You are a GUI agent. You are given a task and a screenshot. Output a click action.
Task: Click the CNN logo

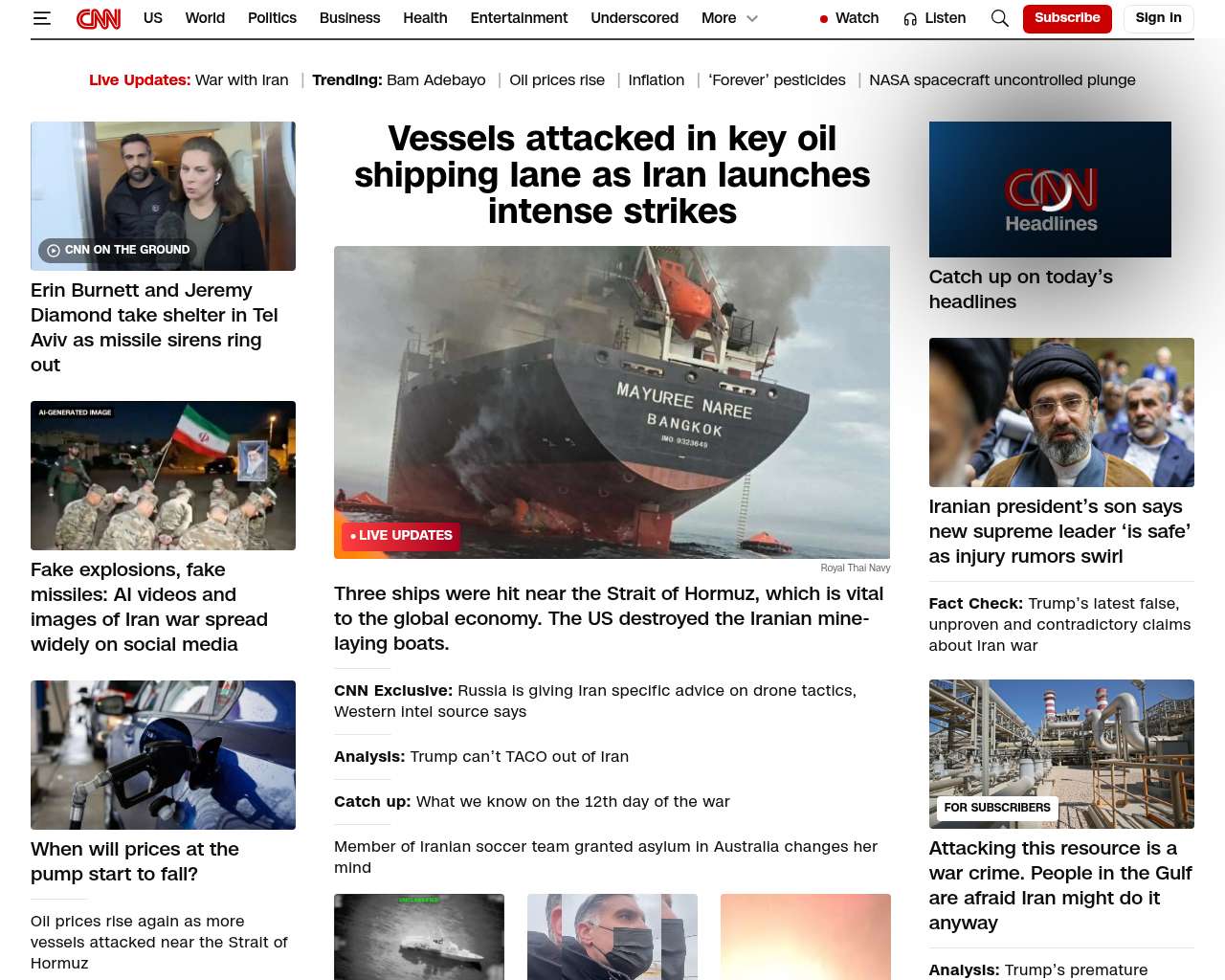[99, 18]
